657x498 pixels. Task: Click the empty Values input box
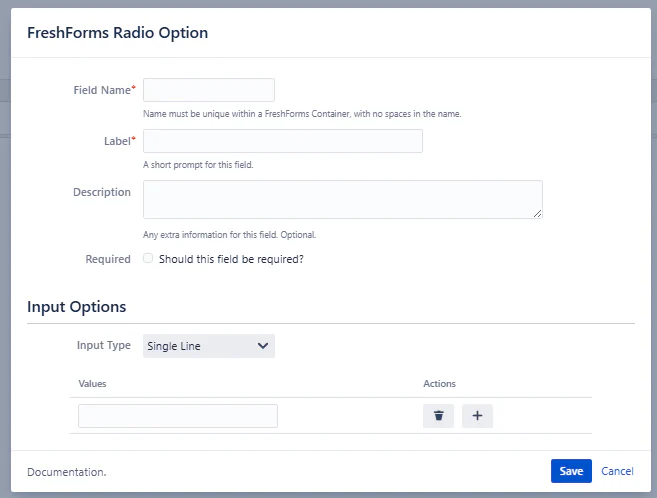[x=178, y=416]
